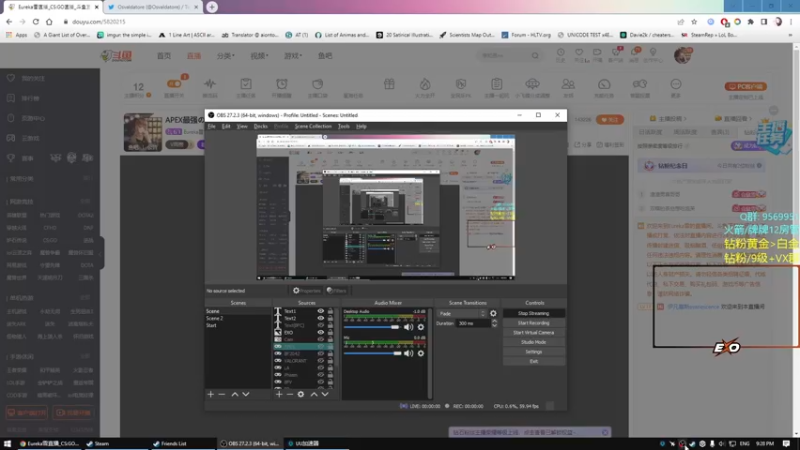The image size is (800, 450).
Task: Click Douyu search magnifier icon
Action: pyautogui.click(x=535, y=55)
